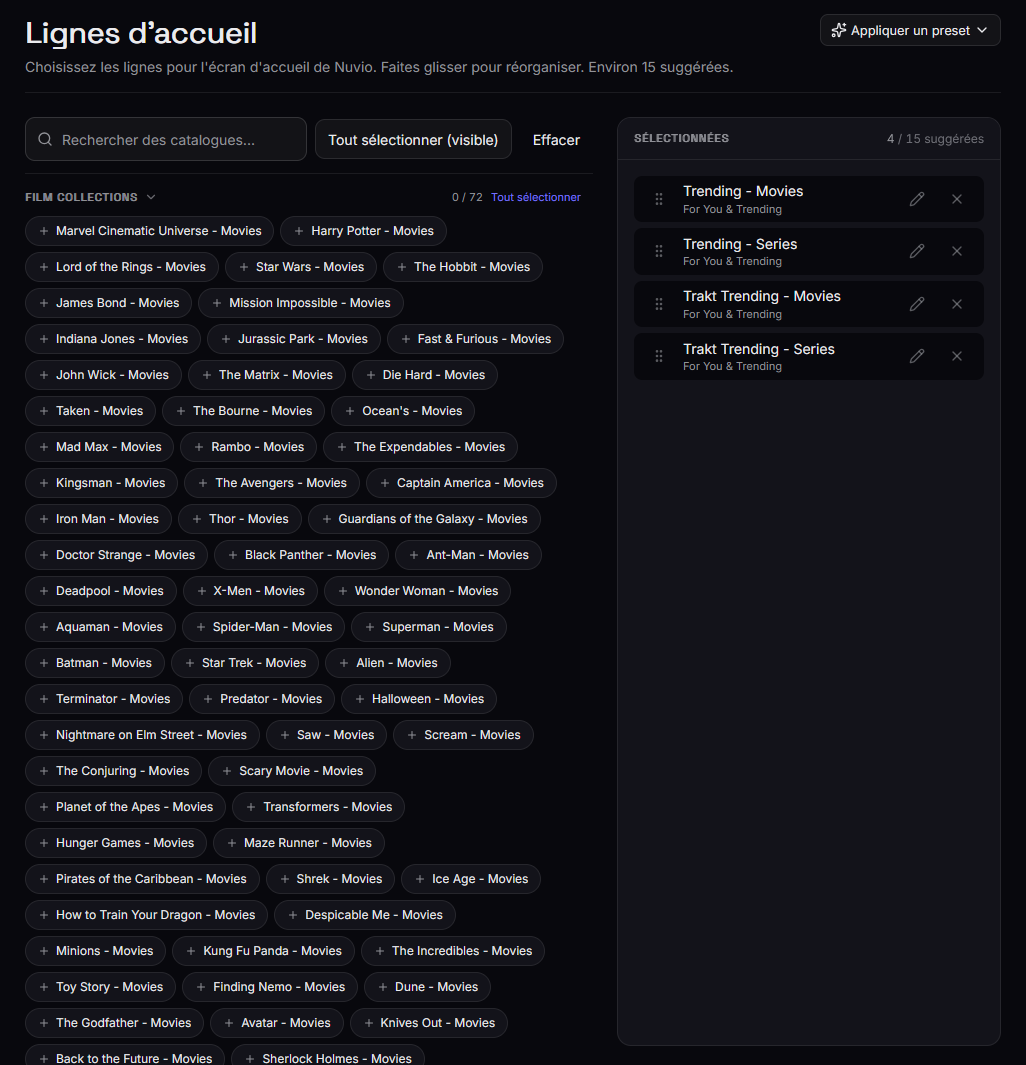This screenshot has width=1026, height=1065.
Task: Add Terminator - Movies chip
Action: (104, 699)
